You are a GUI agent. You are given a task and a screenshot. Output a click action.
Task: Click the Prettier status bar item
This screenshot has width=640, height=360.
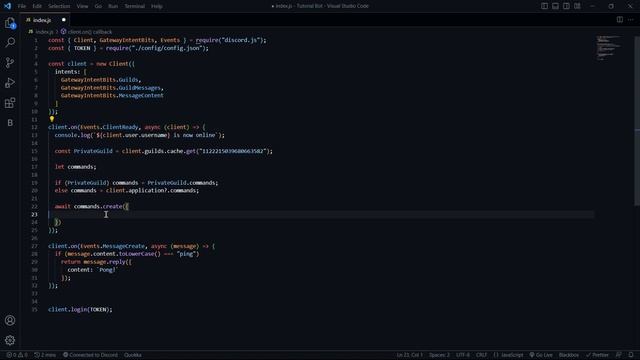coord(598,355)
